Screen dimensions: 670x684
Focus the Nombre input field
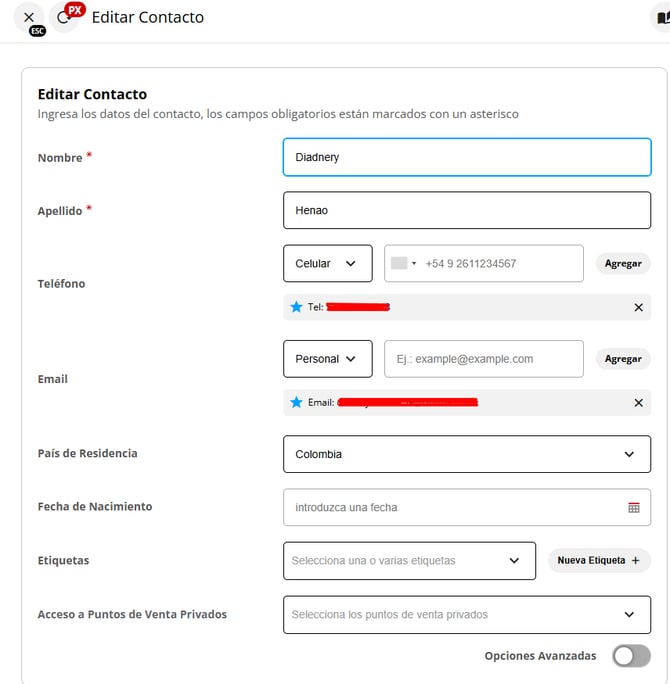pyautogui.click(x=467, y=157)
